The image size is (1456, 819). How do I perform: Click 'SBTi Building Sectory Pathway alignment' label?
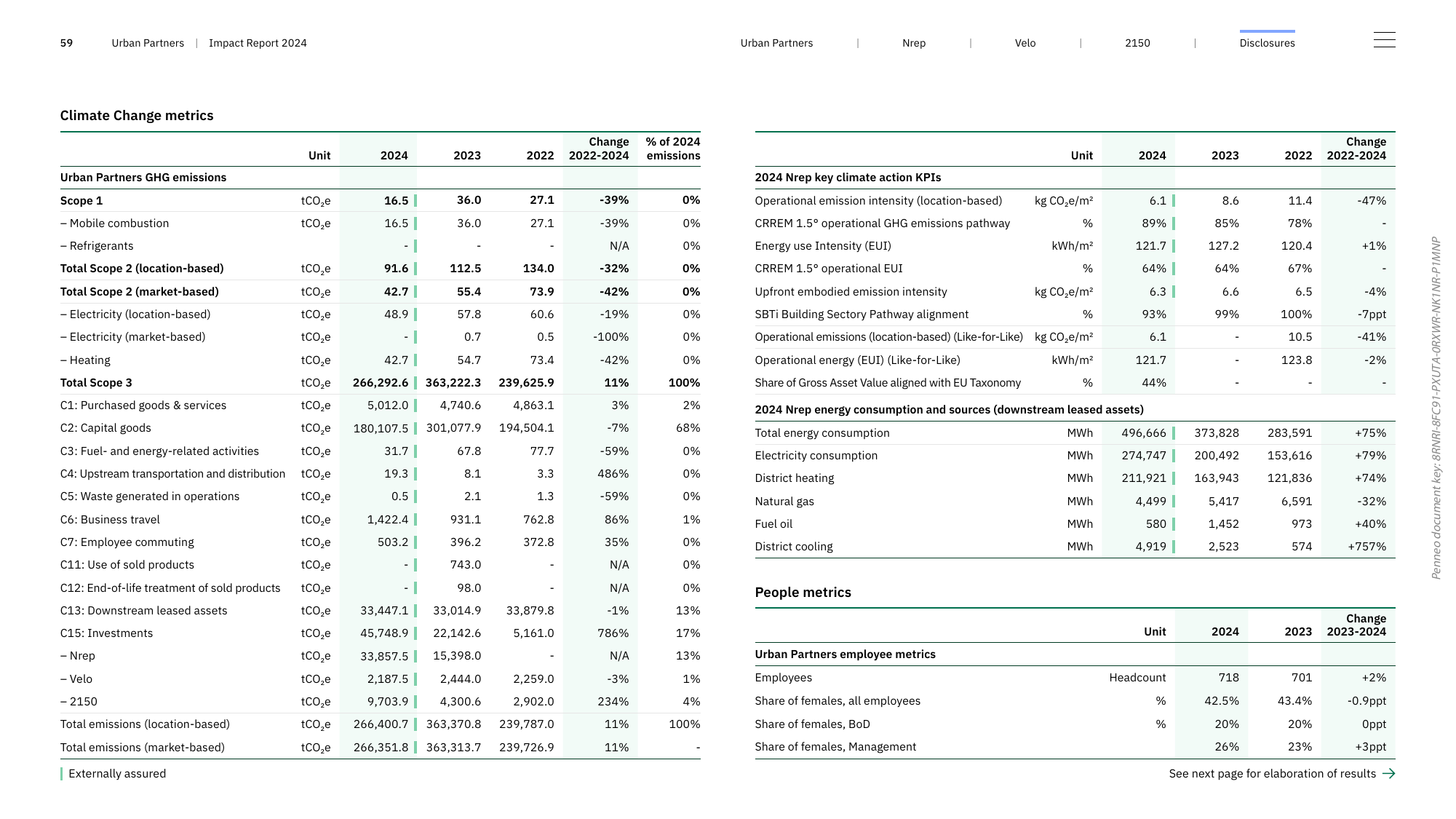click(862, 314)
